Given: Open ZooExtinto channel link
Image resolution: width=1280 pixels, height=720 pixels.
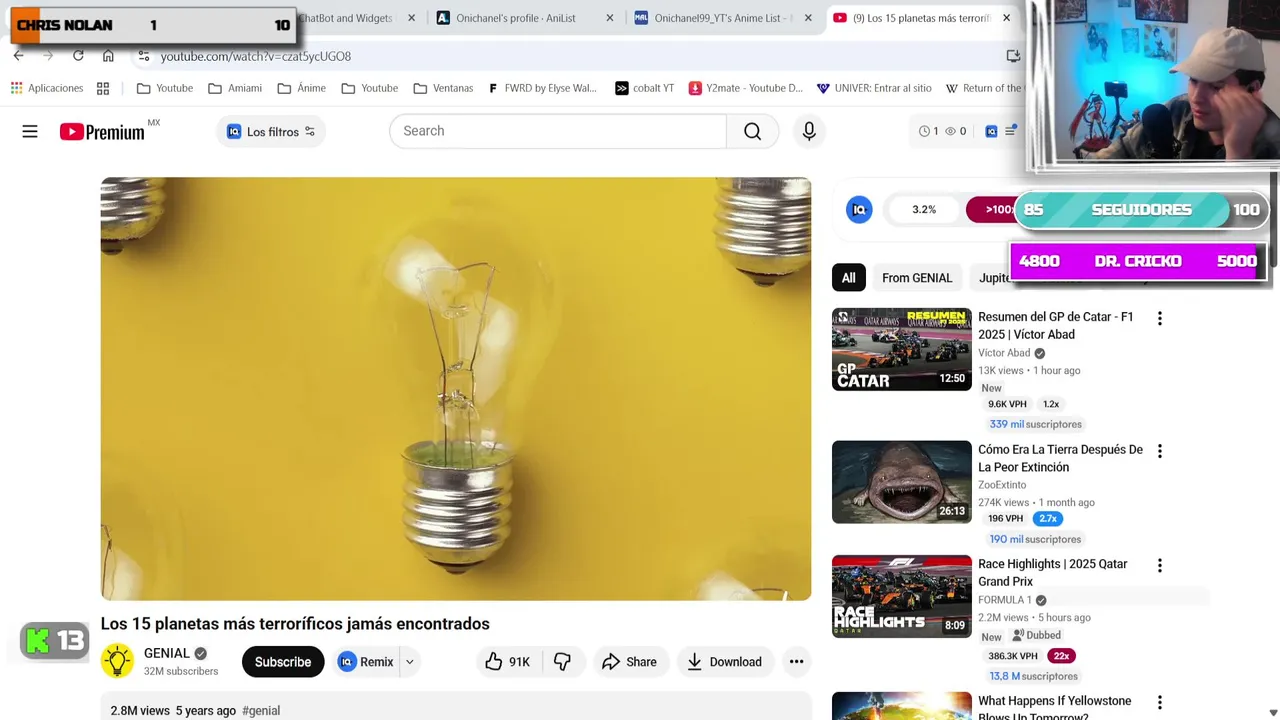Looking at the screenshot, I should coord(1002,485).
